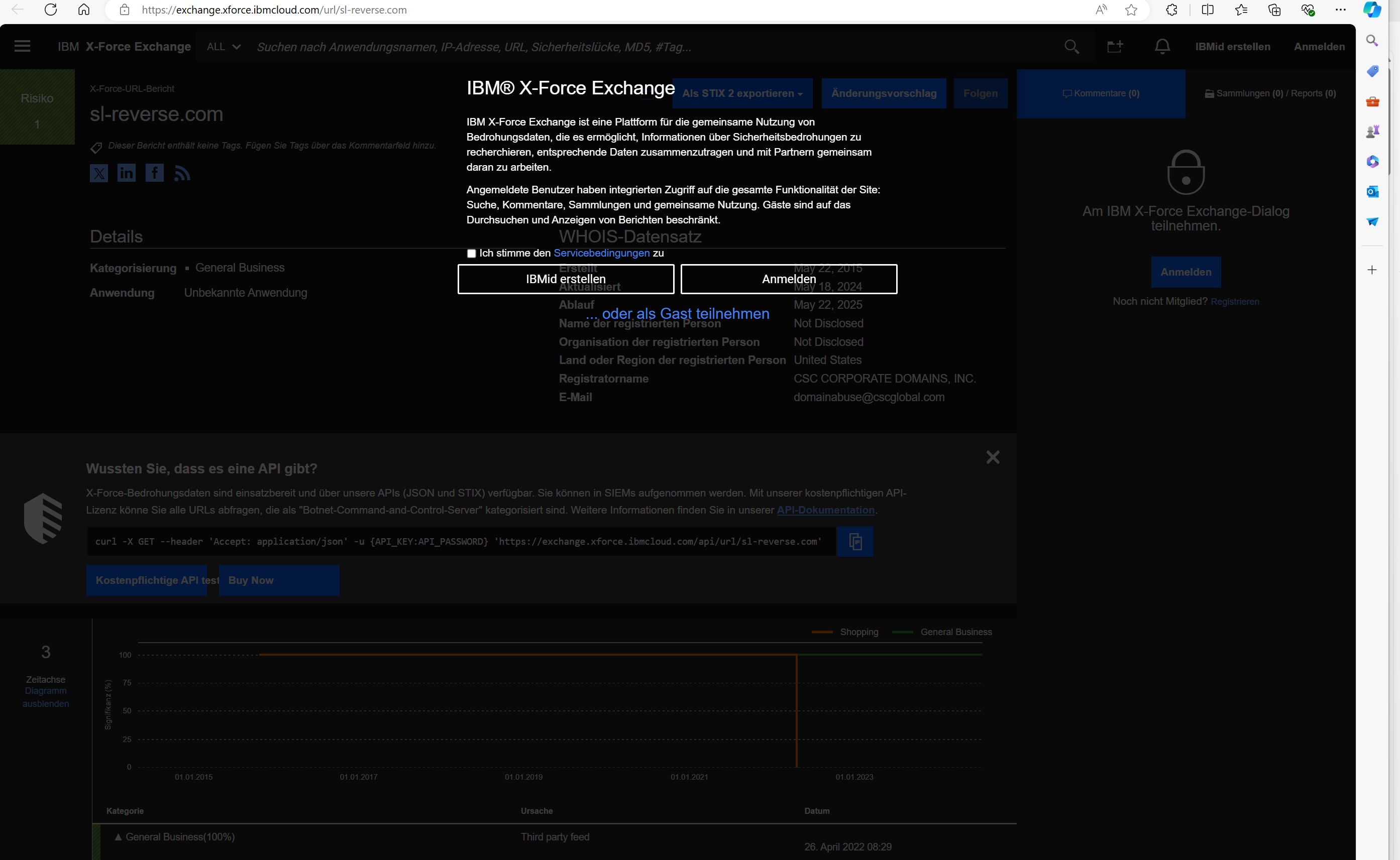Hide chart via Diagramm ausblenden link
Screen dimensions: 1400x860
tap(46, 697)
